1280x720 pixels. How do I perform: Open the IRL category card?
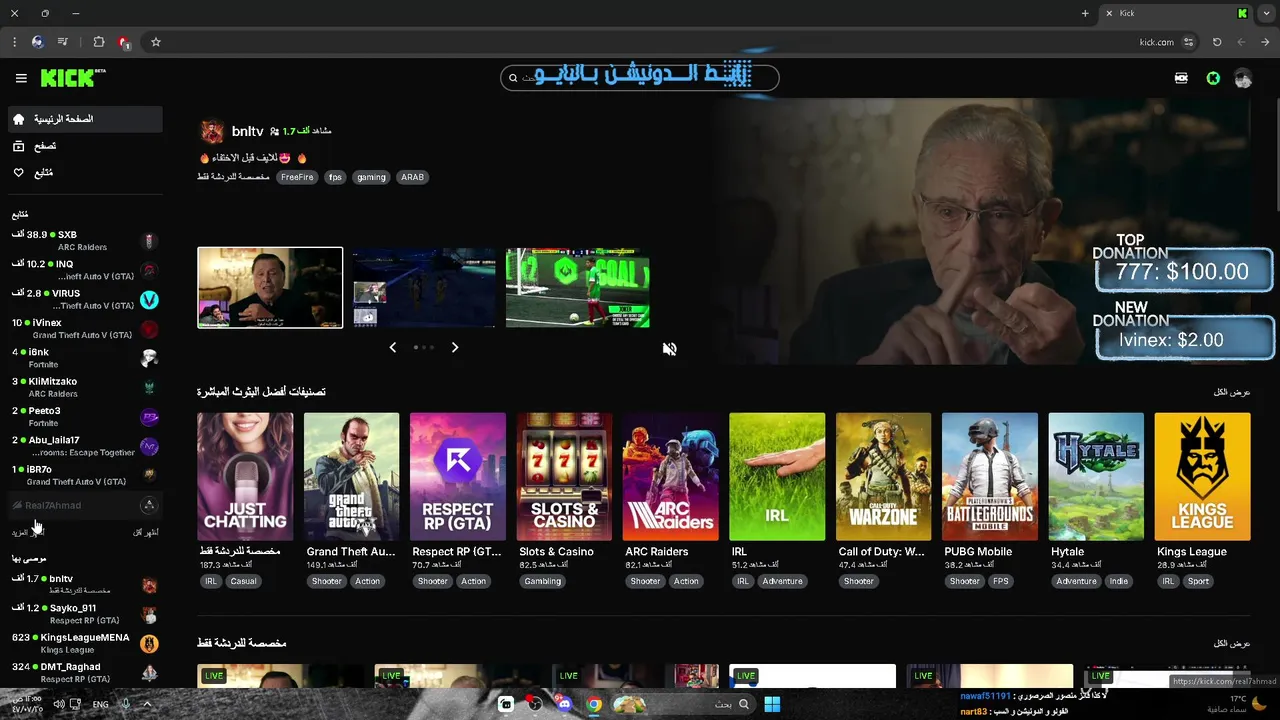click(777, 477)
